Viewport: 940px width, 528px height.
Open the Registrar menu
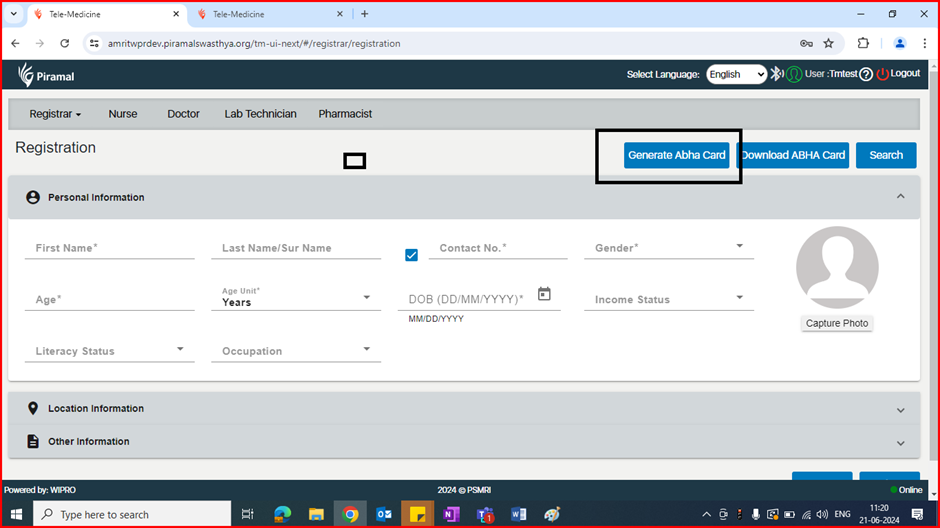coord(55,114)
